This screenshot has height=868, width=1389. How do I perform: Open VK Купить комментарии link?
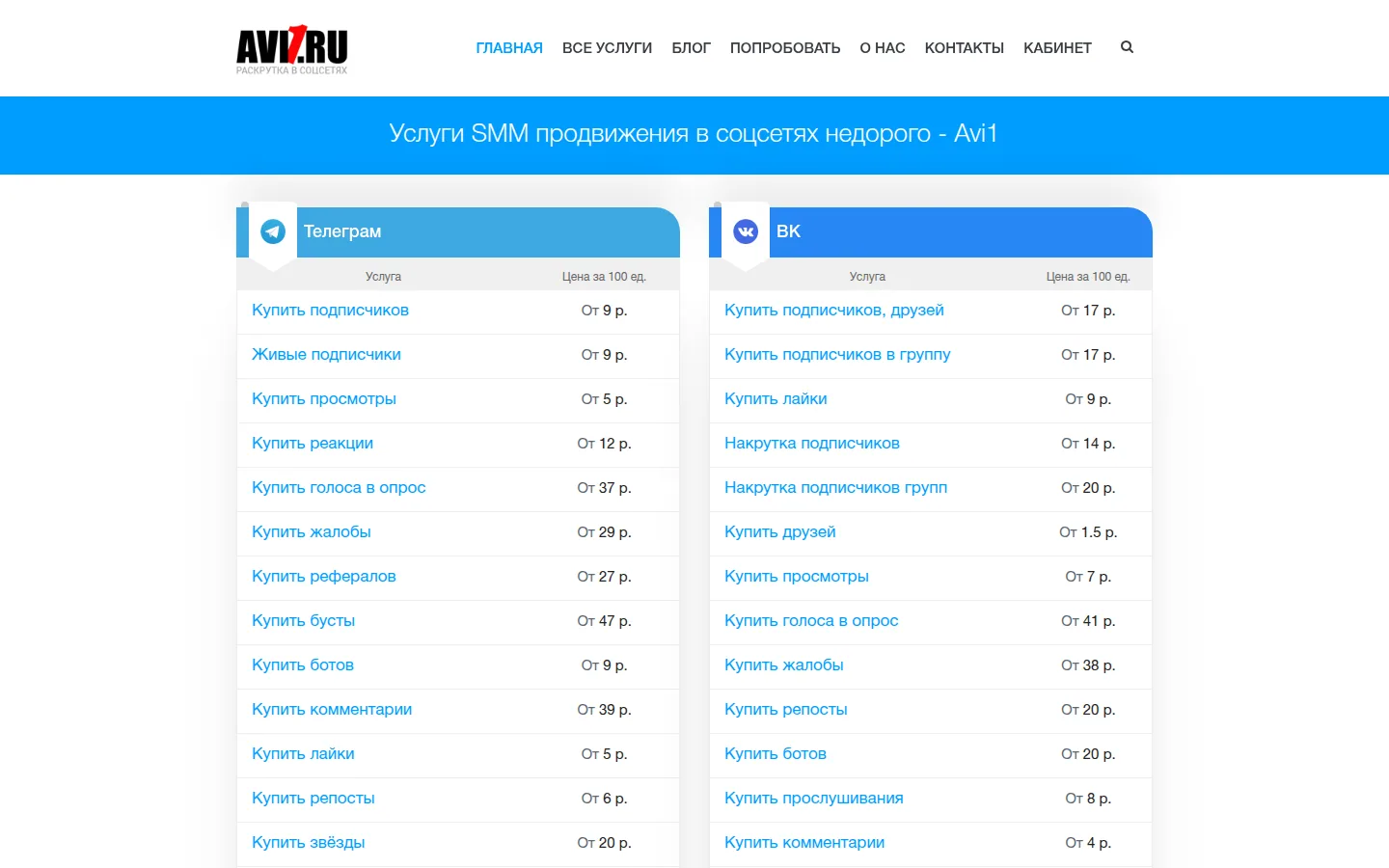[x=804, y=843]
